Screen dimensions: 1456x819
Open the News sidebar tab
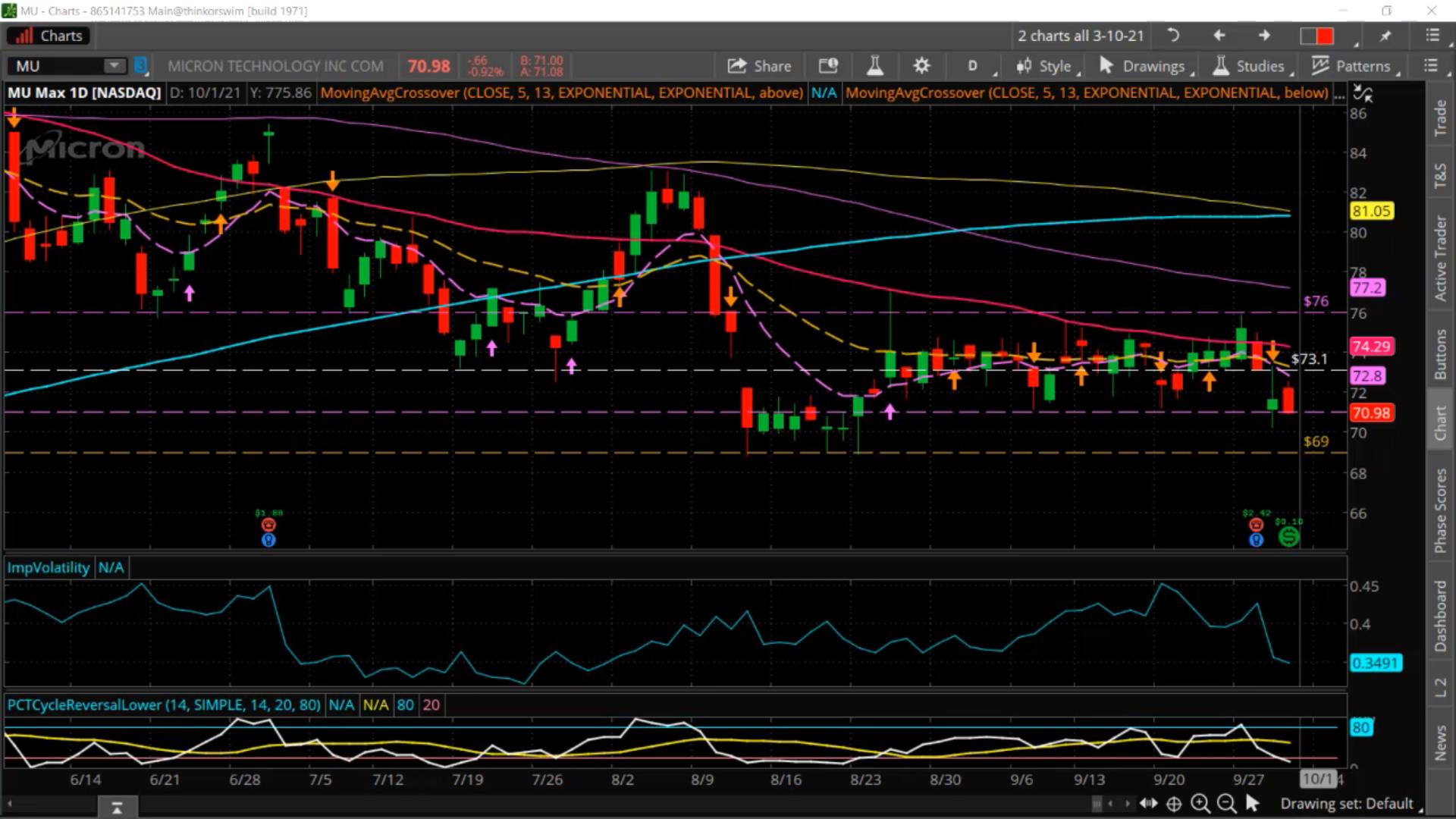[1440, 742]
